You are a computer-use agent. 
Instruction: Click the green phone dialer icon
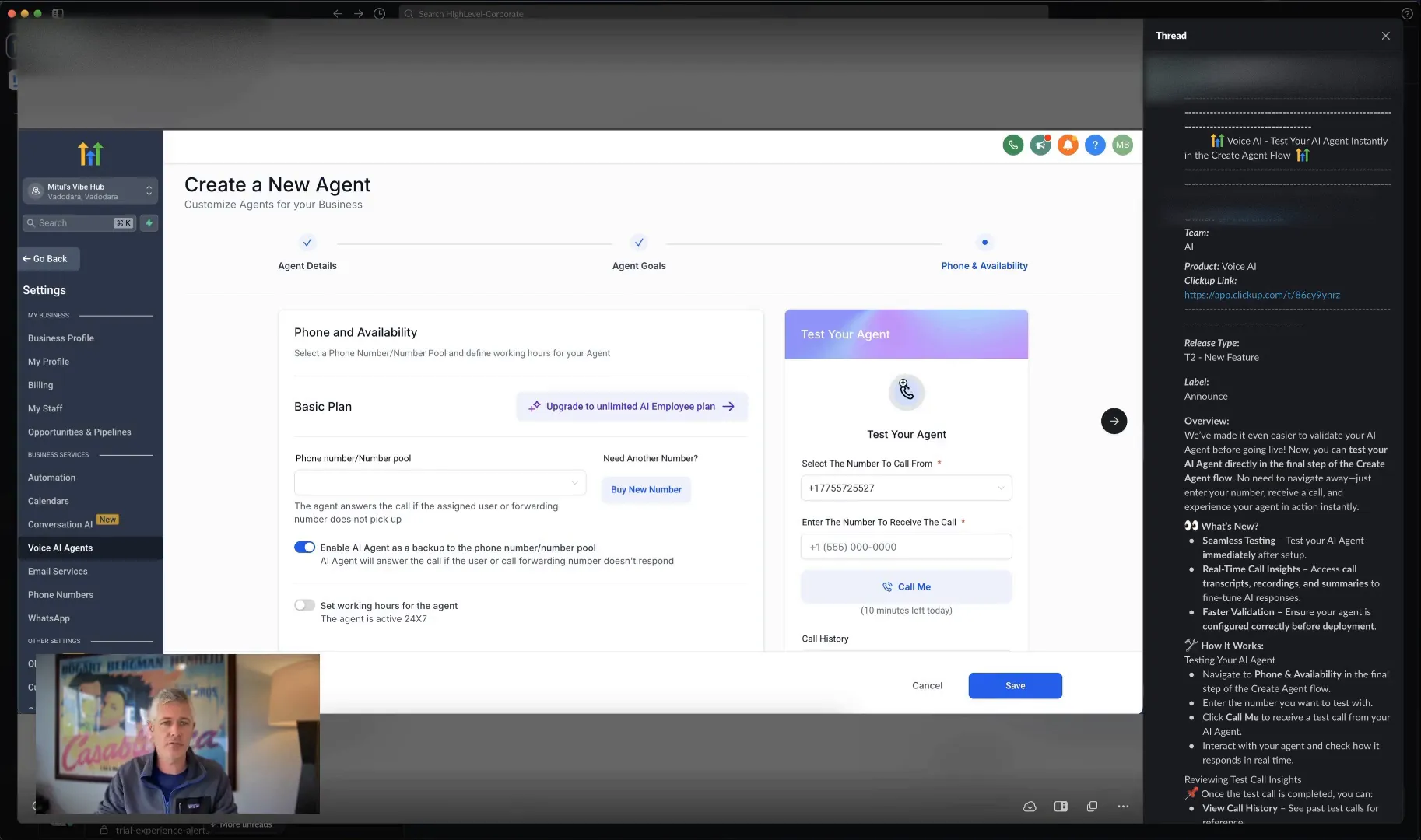pyautogui.click(x=1012, y=145)
